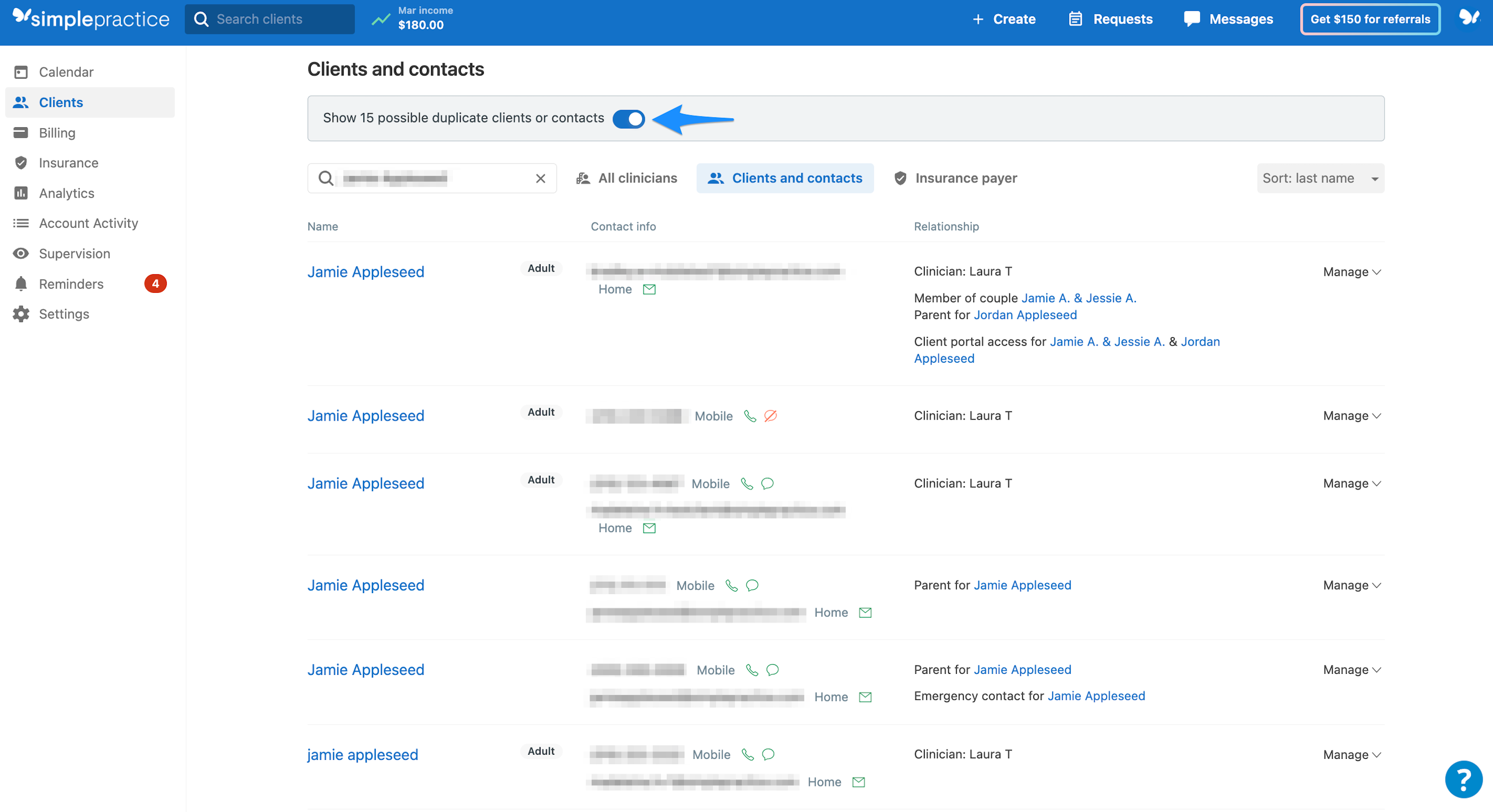Disable showing possible duplicate clients

coord(629,118)
